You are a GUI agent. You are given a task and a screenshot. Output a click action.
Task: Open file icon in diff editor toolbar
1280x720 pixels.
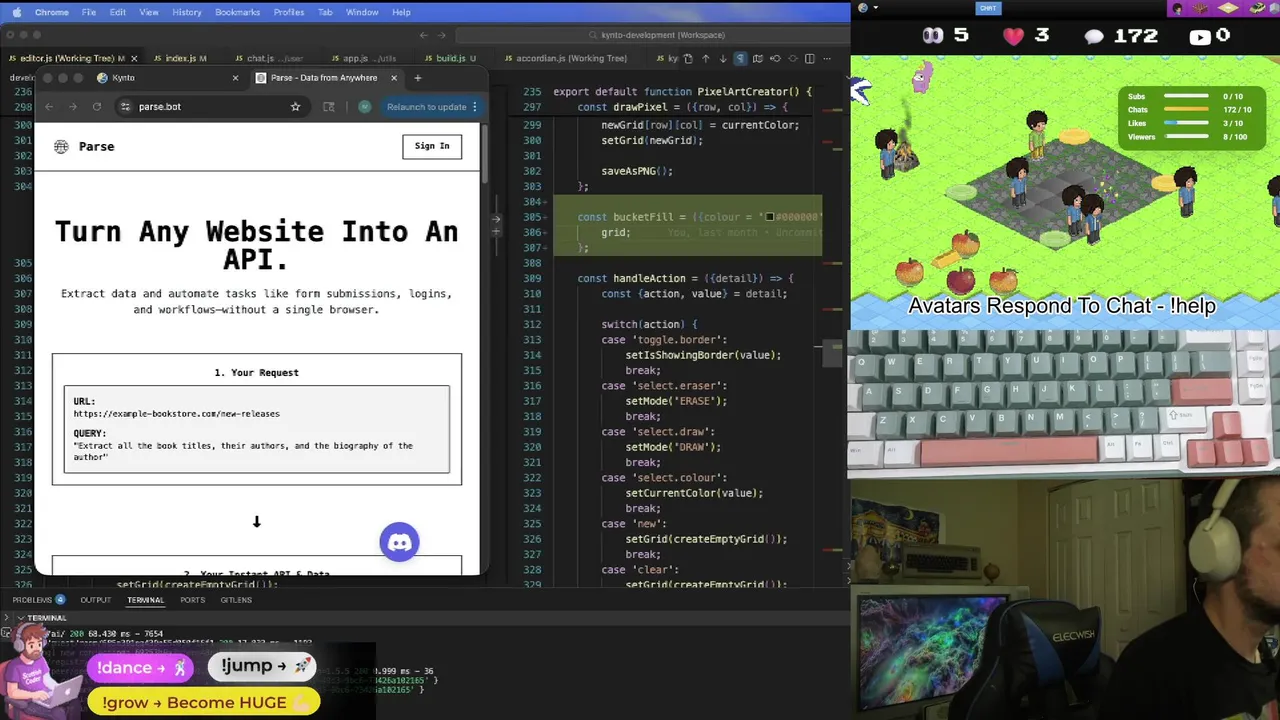[x=688, y=59]
